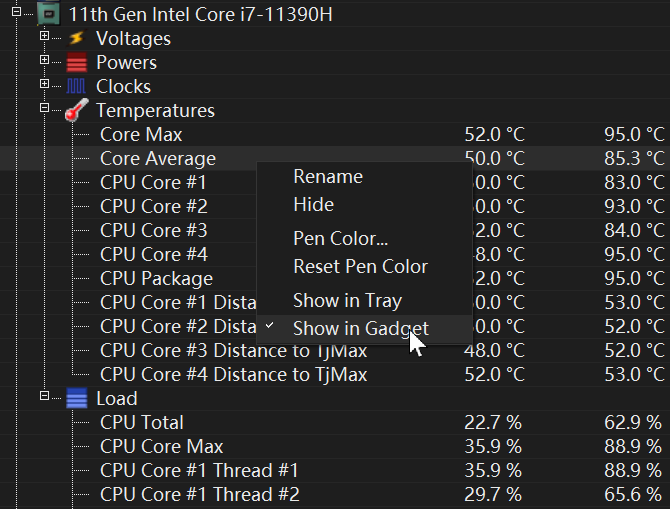Click Core Max value 52.0 °C
This screenshot has height=509, width=670.
[x=494, y=134]
